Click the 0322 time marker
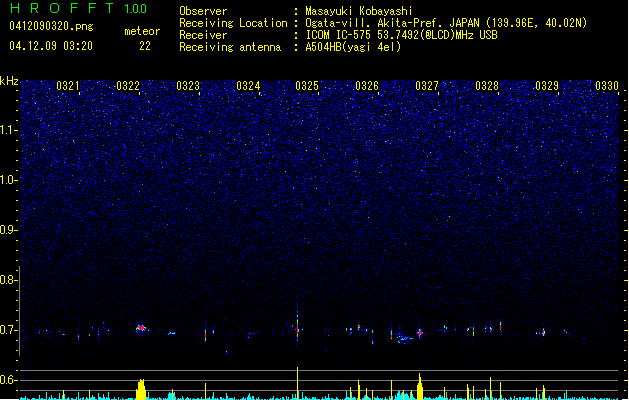629x400 pixels. click(128, 86)
